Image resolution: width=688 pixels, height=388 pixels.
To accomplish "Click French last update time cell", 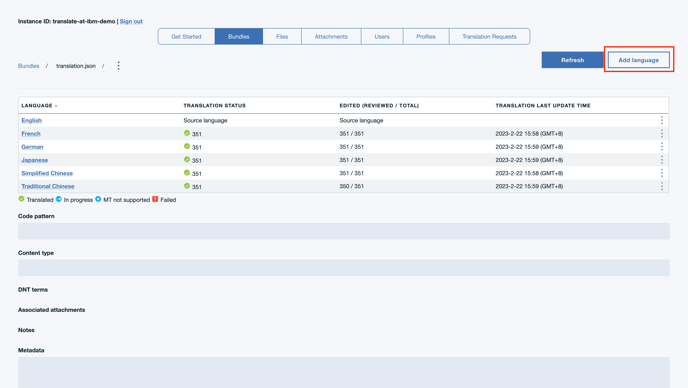I will (x=529, y=133).
